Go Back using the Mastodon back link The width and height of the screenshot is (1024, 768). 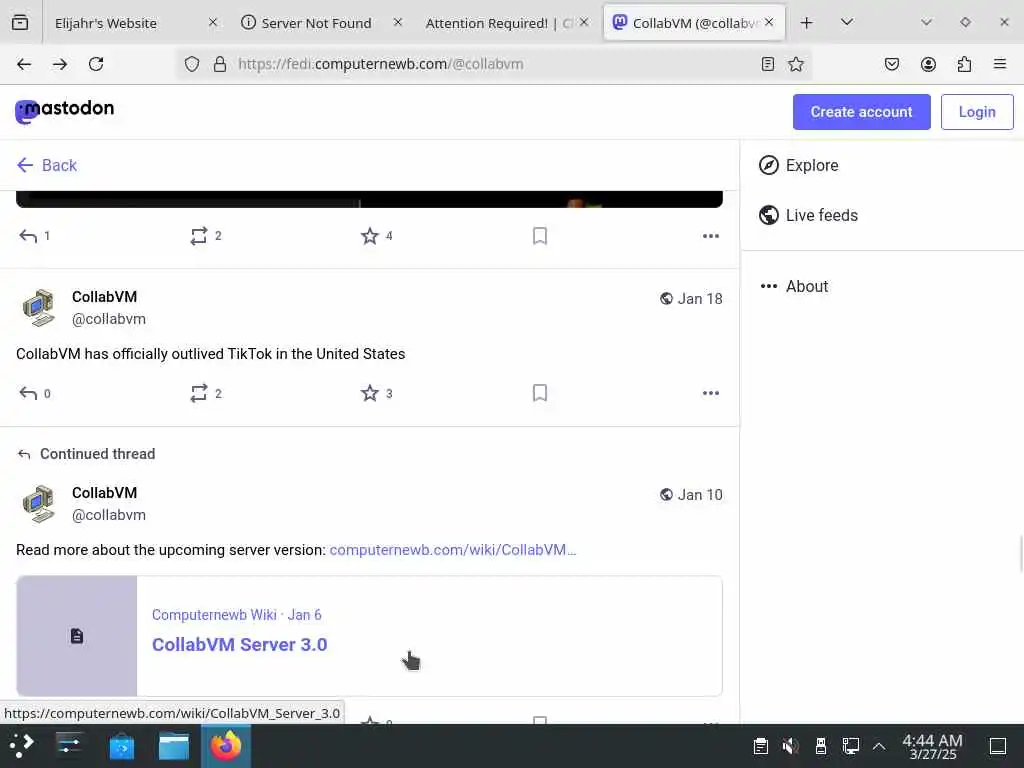coord(47,165)
